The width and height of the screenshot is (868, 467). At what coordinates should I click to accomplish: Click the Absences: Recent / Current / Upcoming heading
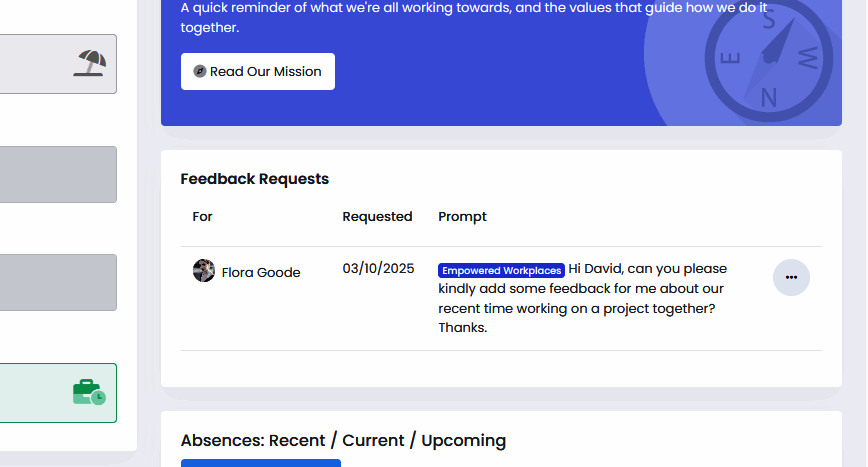(x=343, y=440)
